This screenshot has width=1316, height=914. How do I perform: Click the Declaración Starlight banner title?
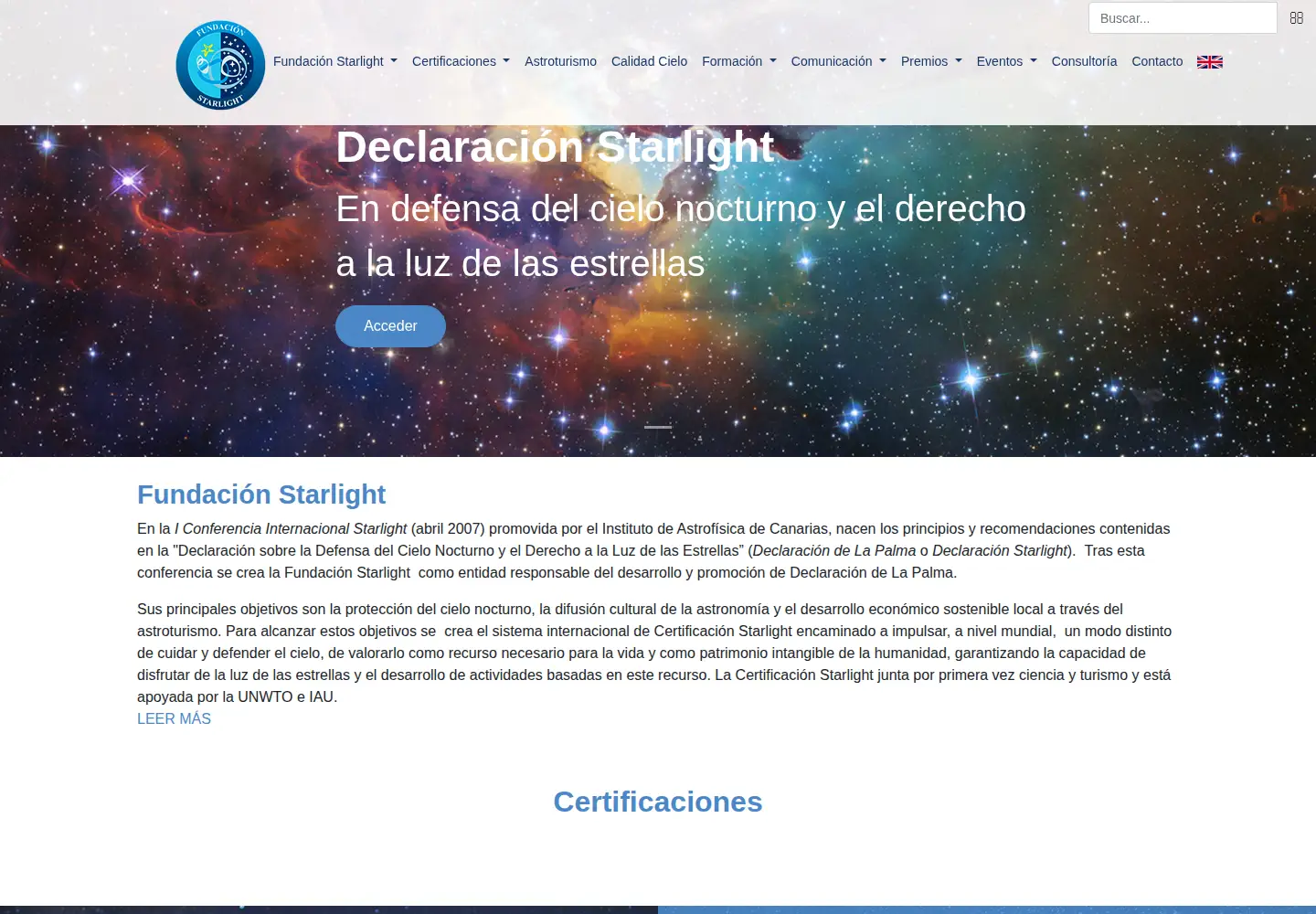point(555,147)
